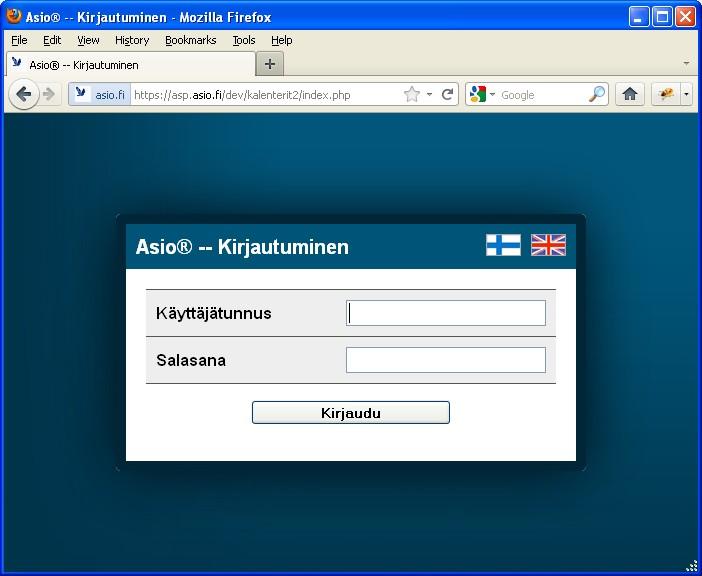Close the Firefox window
This screenshot has width=702, height=576.
tap(685, 17)
